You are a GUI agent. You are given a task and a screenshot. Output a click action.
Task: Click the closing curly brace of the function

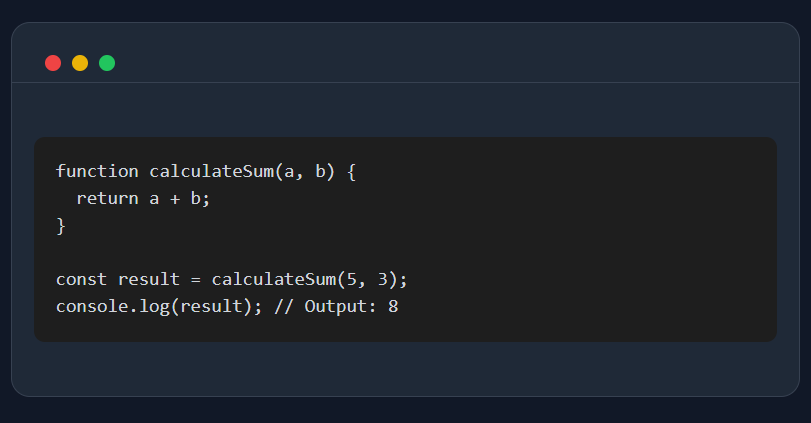coord(61,225)
